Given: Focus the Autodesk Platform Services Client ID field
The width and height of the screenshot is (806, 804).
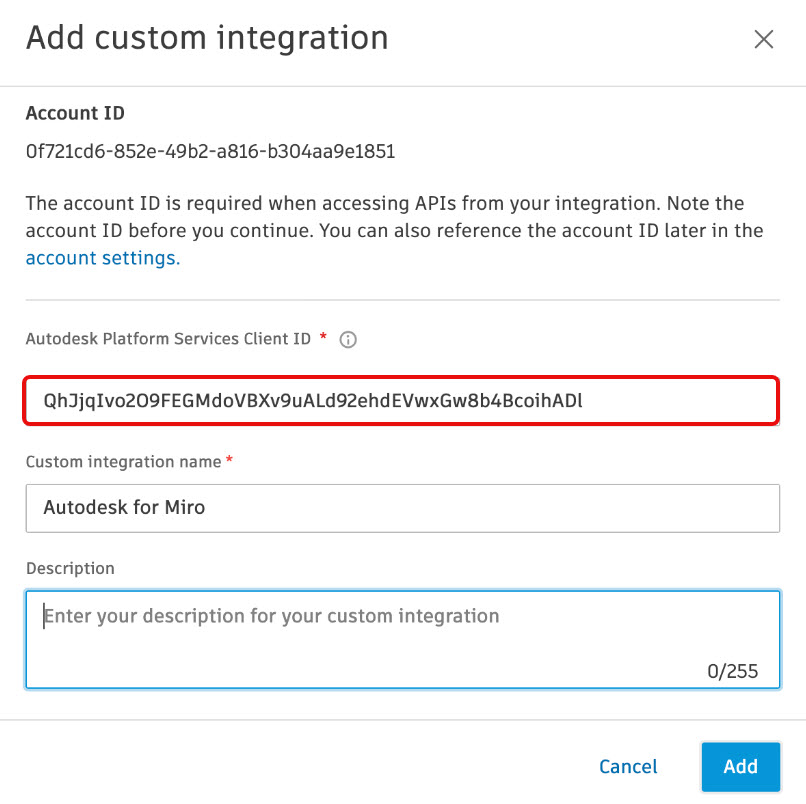Looking at the screenshot, I should point(402,401).
